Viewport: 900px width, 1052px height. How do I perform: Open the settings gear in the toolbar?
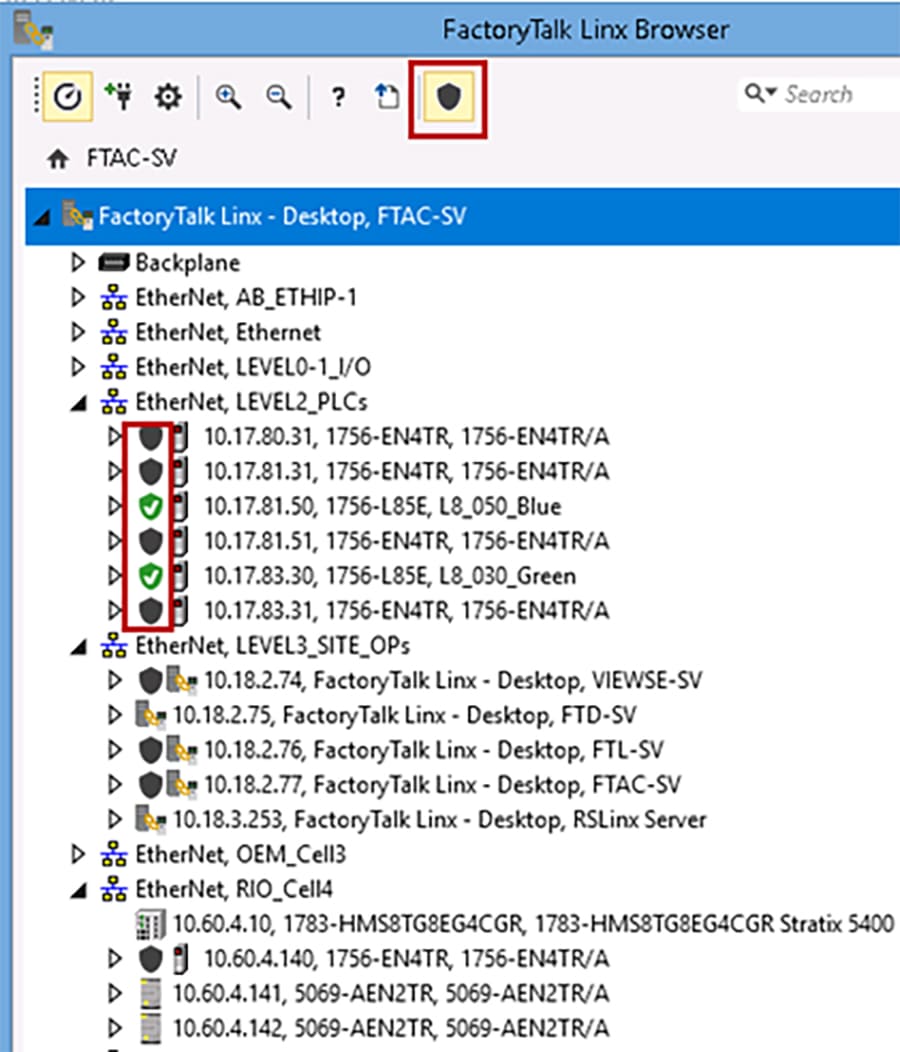tap(168, 97)
